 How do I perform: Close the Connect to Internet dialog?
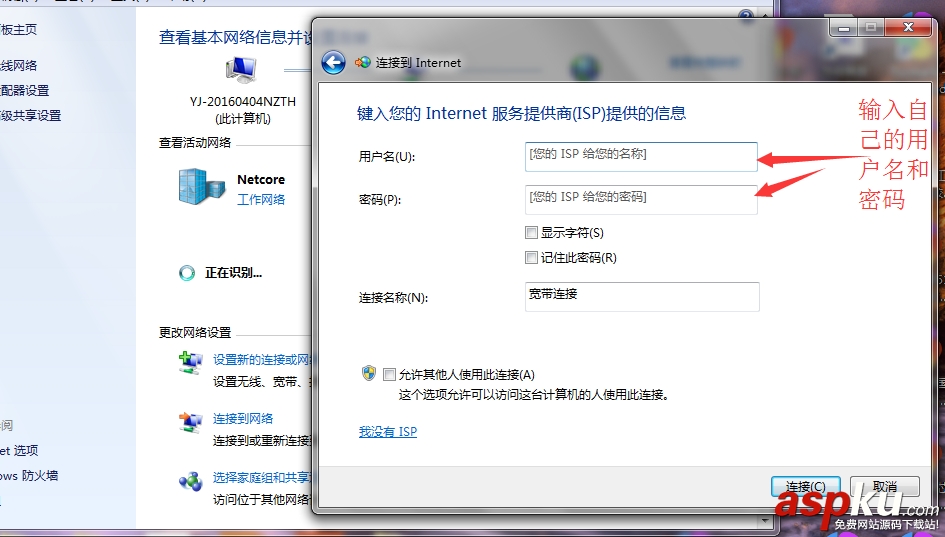[909, 28]
